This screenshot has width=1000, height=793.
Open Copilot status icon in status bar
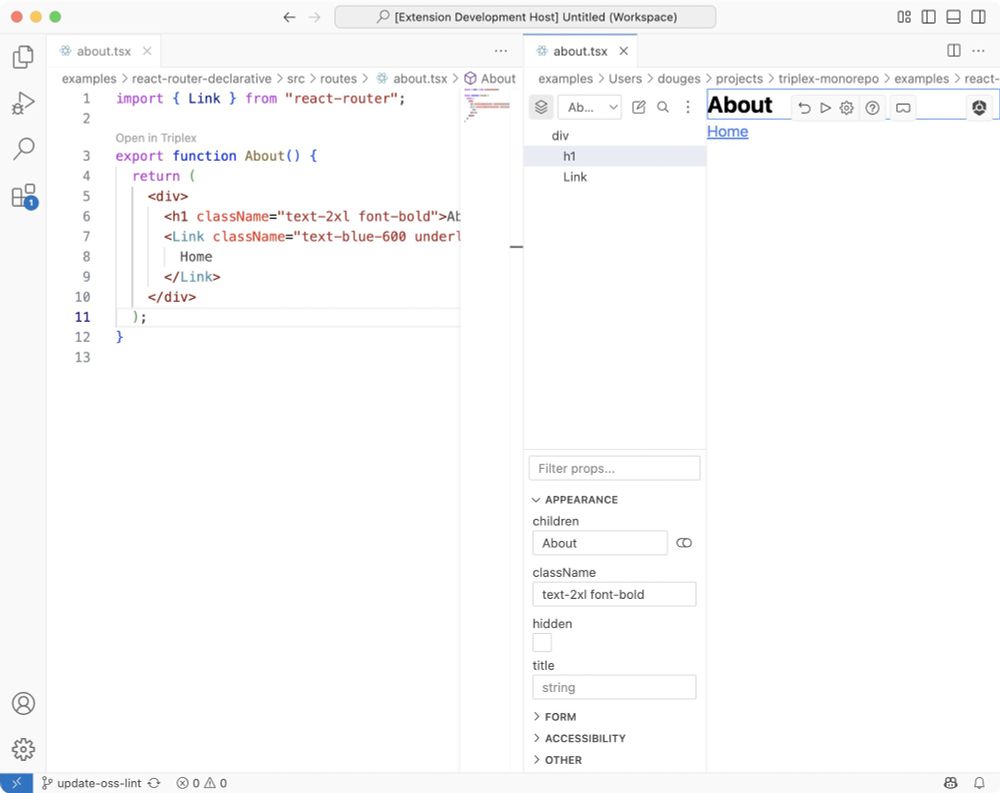point(950,783)
